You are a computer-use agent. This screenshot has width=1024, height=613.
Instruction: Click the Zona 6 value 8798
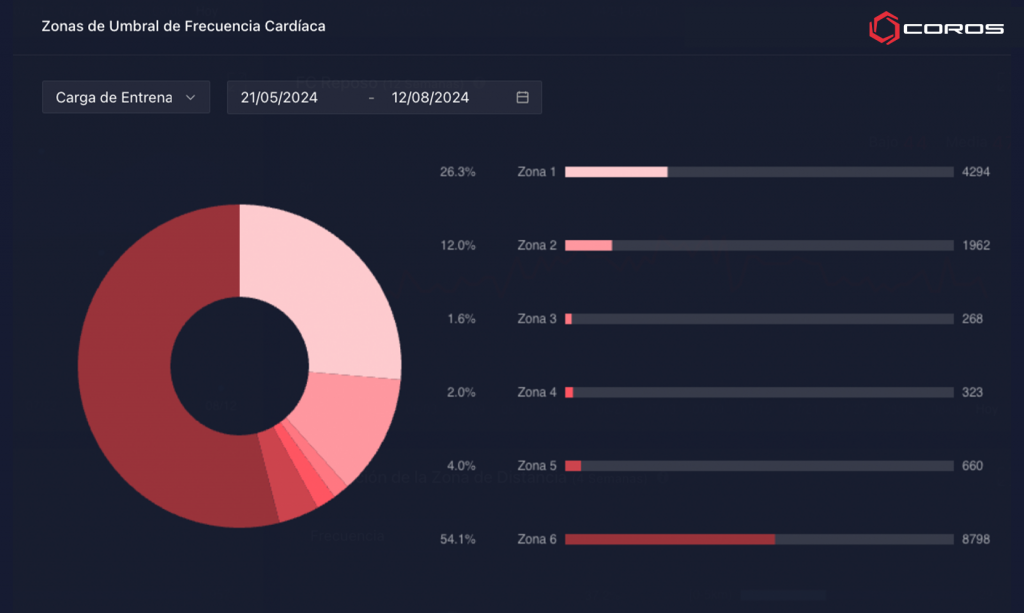tap(975, 539)
